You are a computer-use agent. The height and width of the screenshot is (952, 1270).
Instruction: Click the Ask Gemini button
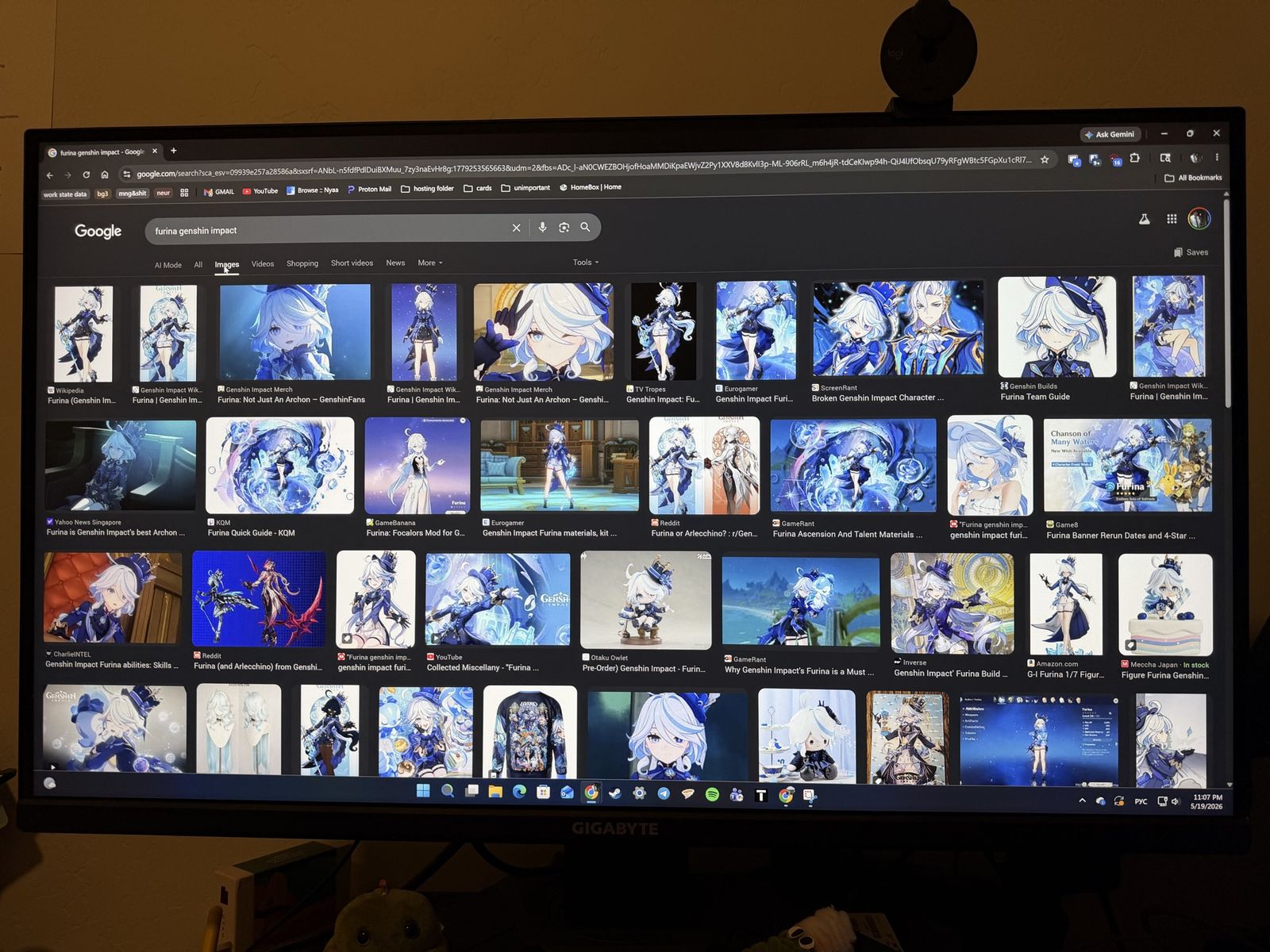1110,134
